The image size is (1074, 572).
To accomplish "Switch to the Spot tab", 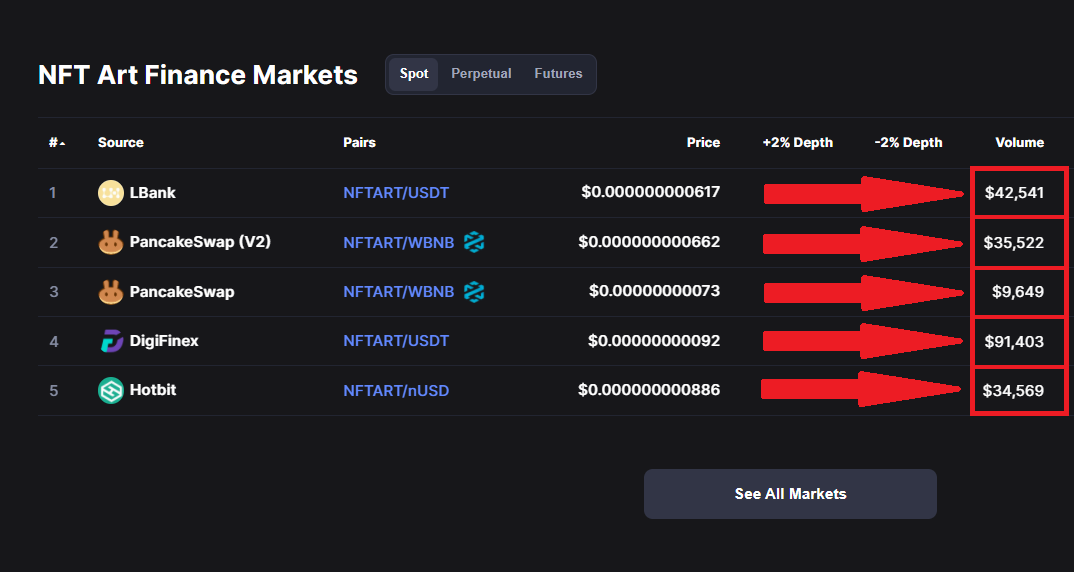I will [x=414, y=74].
